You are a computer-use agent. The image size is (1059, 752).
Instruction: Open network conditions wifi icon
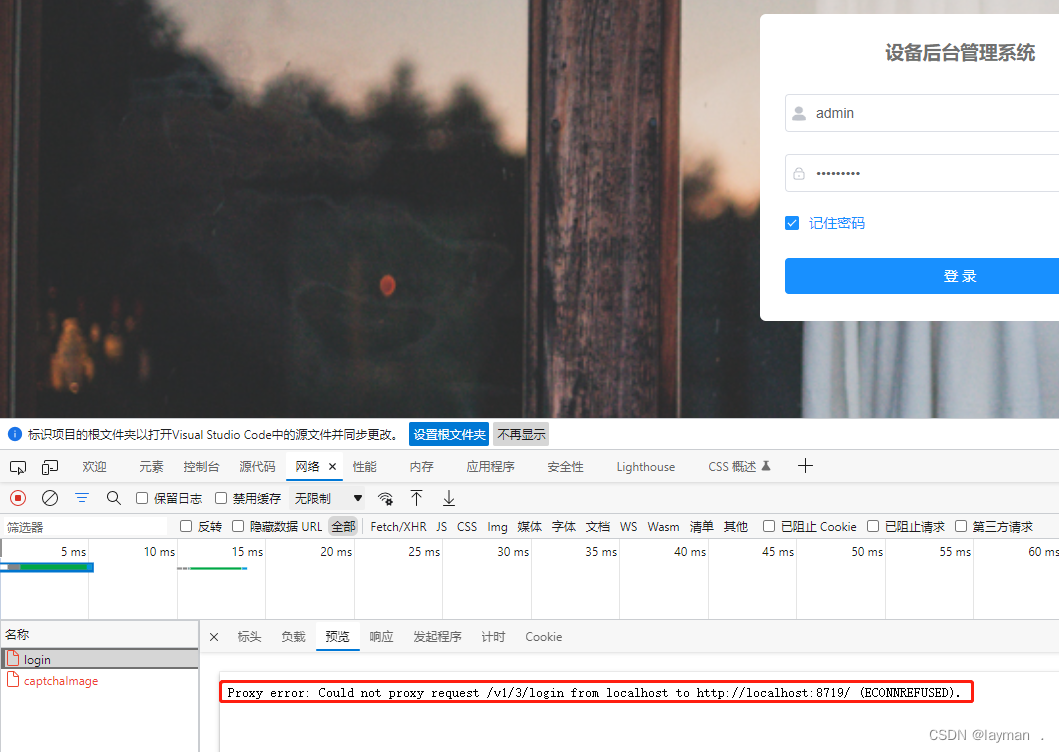click(385, 499)
